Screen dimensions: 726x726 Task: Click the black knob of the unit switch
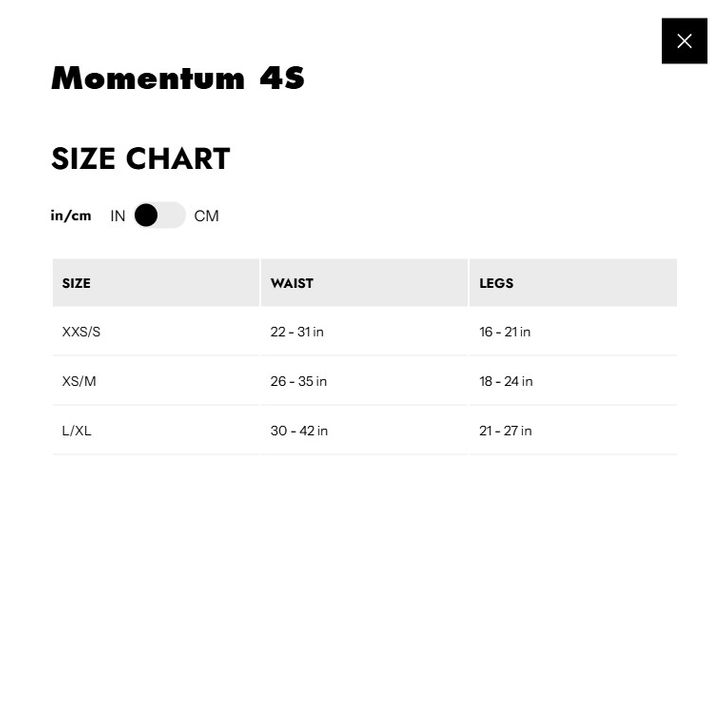coord(146,215)
